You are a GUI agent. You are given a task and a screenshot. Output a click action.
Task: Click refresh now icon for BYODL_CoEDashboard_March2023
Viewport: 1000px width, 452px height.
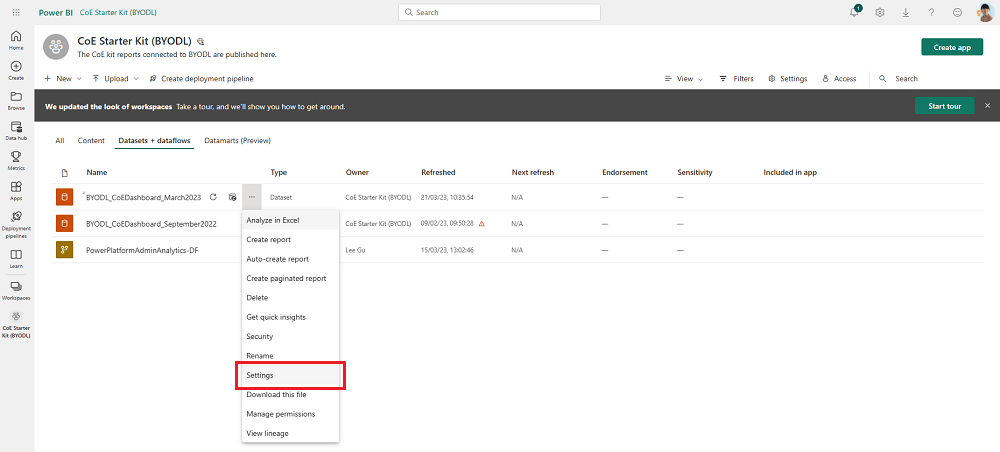(x=214, y=198)
